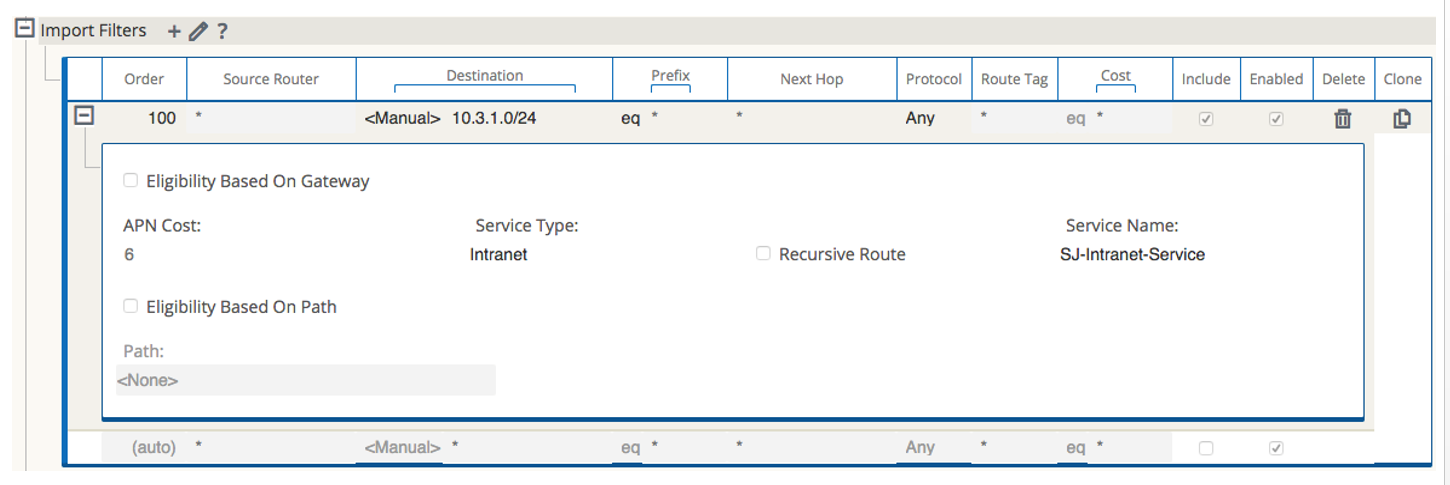Collapse the Import Filters section
This screenshot has width=1450, height=485.
click(x=25, y=29)
